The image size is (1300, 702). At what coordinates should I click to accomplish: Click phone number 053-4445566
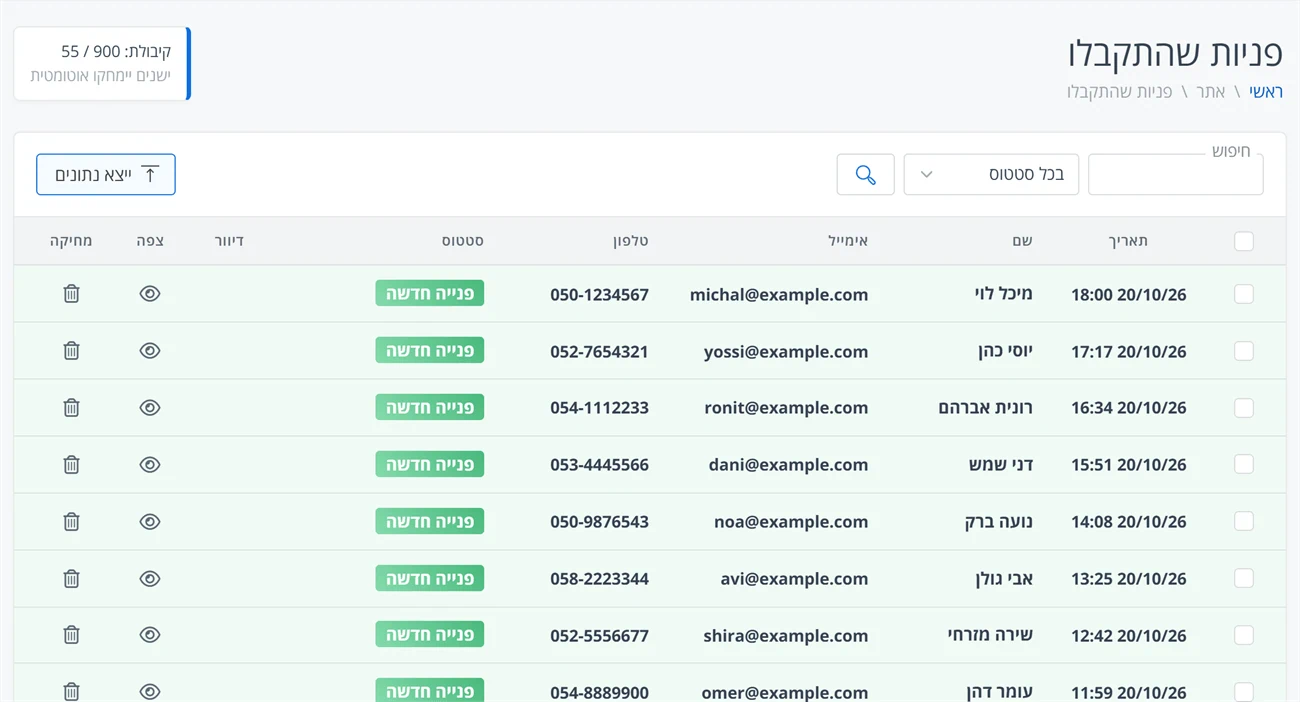pyautogui.click(x=599, y=465)
